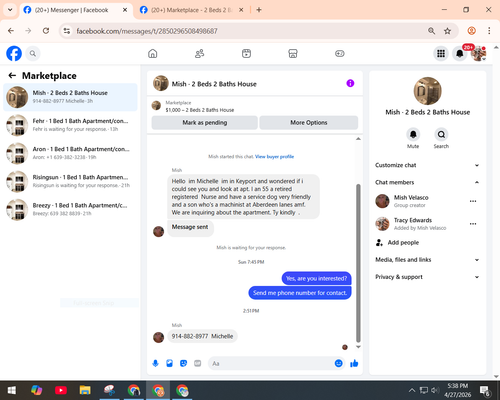Click the Mish conversation avatar in header
The height and width of the screenshot is (400, 500).
coord(161,83)
